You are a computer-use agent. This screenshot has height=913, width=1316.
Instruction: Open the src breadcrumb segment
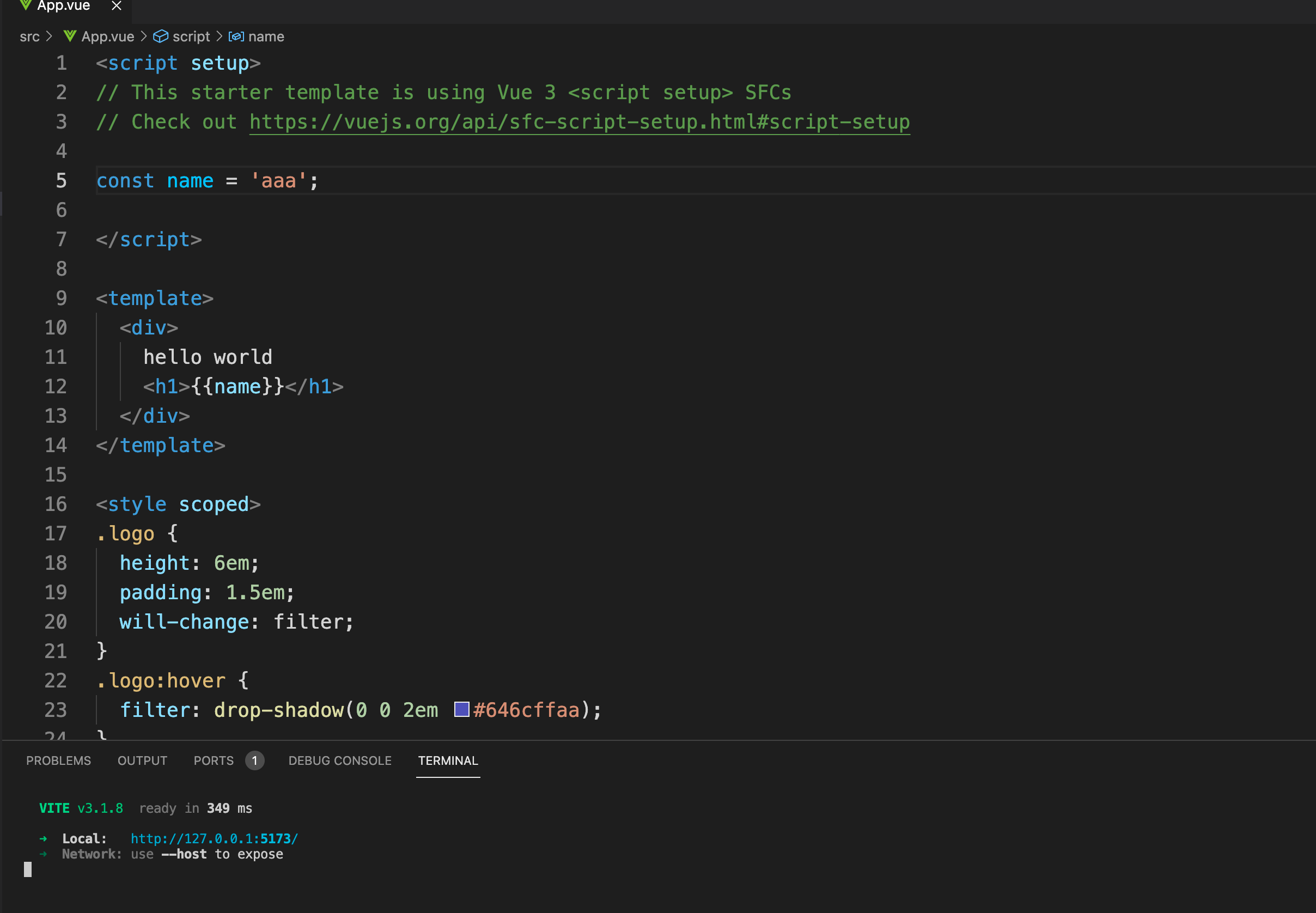coord(29,36)
